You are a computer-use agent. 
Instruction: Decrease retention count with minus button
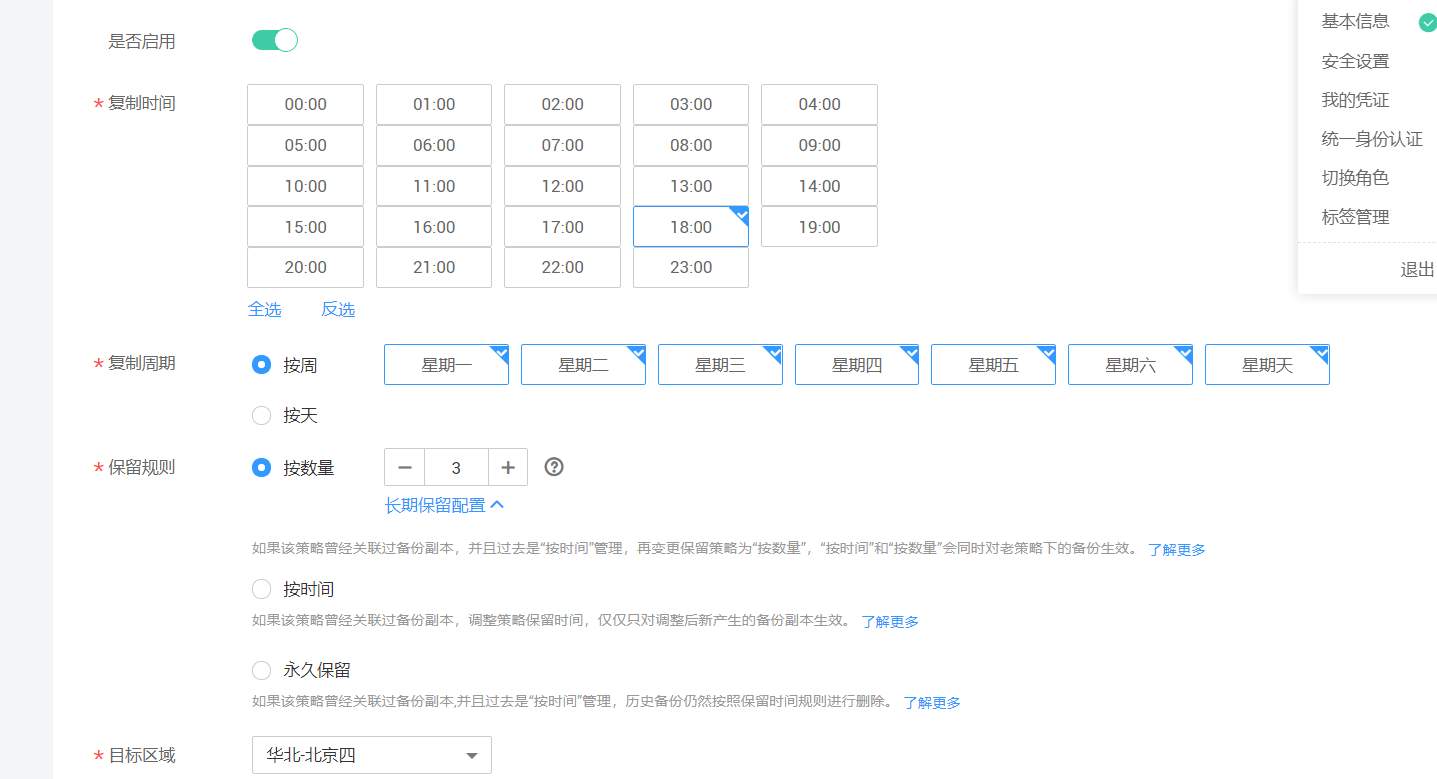click(405, 467)
